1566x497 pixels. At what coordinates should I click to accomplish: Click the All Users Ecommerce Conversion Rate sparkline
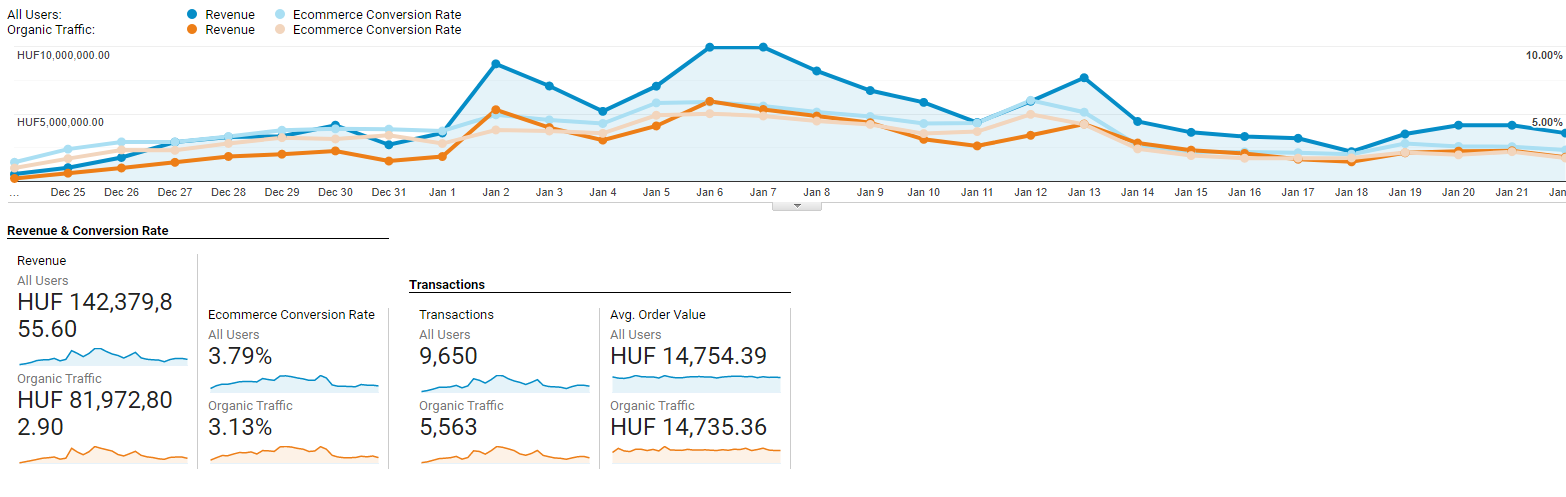click(x=293, y=382)
